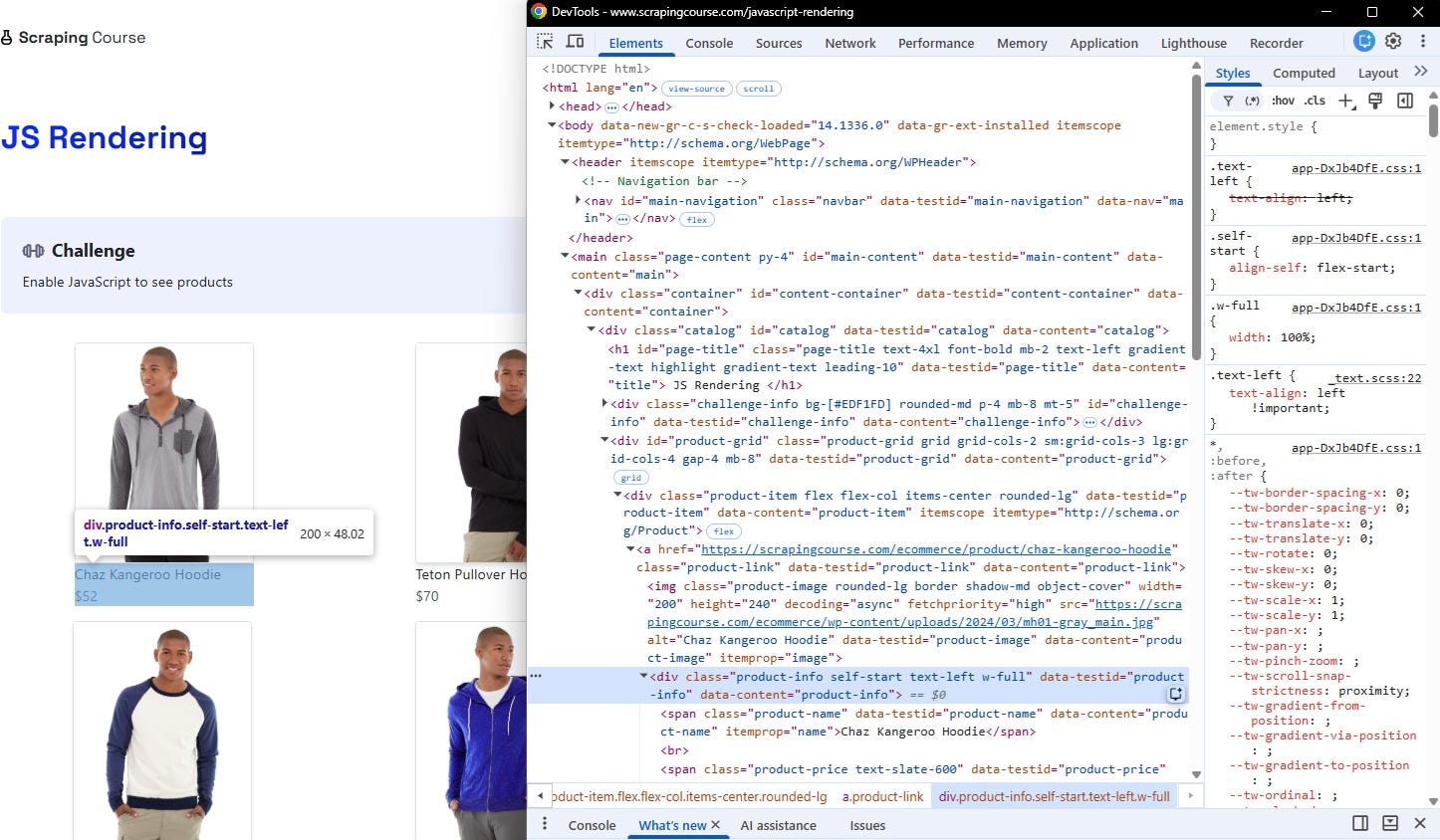The image size is (1440, 840).
Task: Expand the head element node
Action: coord(552,106)
